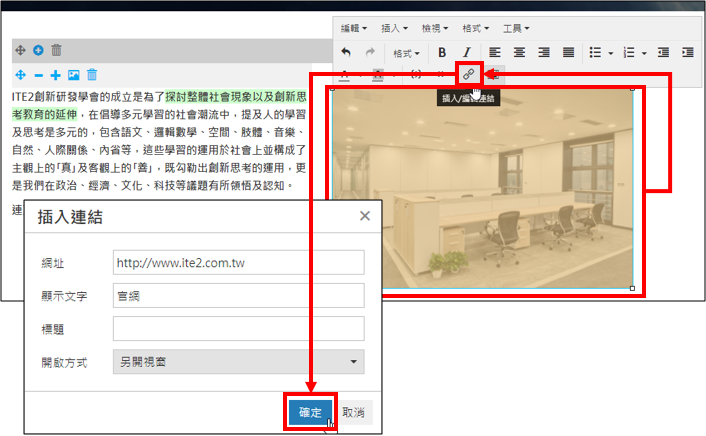
Task: Open the 檢視 menu
Action: coord(434,28)
